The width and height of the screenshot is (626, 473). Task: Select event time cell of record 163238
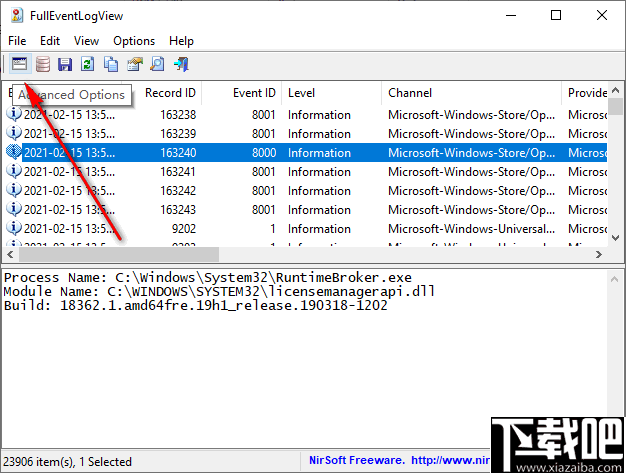69,115
